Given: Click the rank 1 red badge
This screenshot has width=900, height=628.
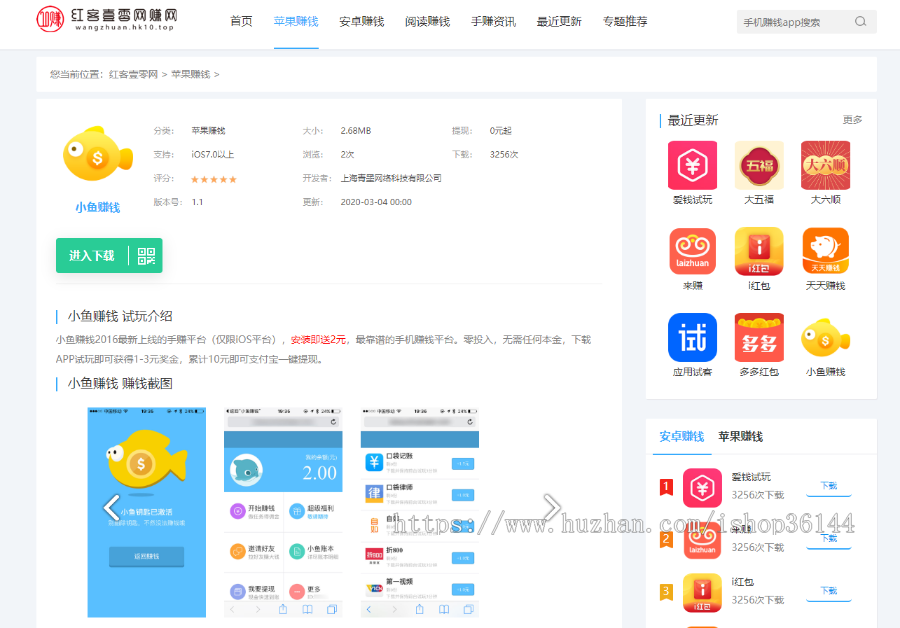Looking at the screenshot, I should 666,488.
